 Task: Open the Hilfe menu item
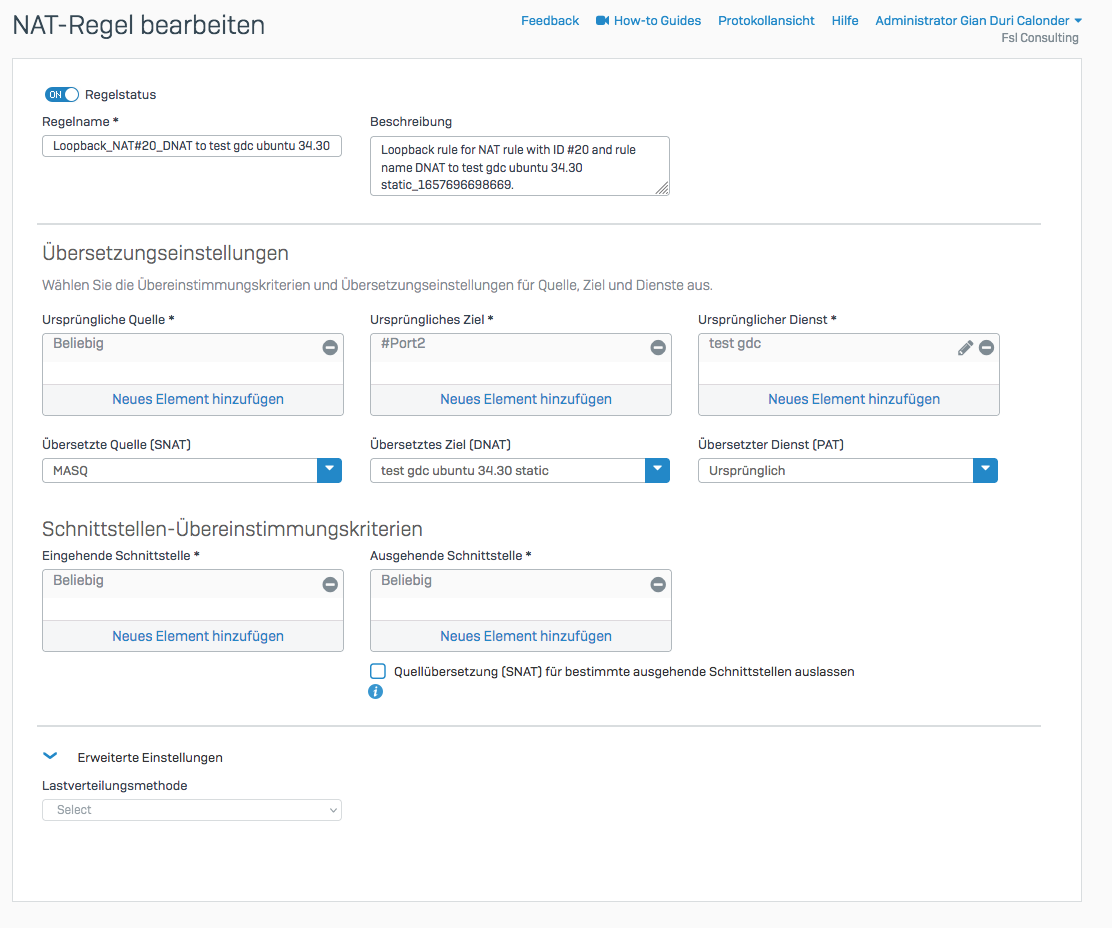click(x=845, y=21)
